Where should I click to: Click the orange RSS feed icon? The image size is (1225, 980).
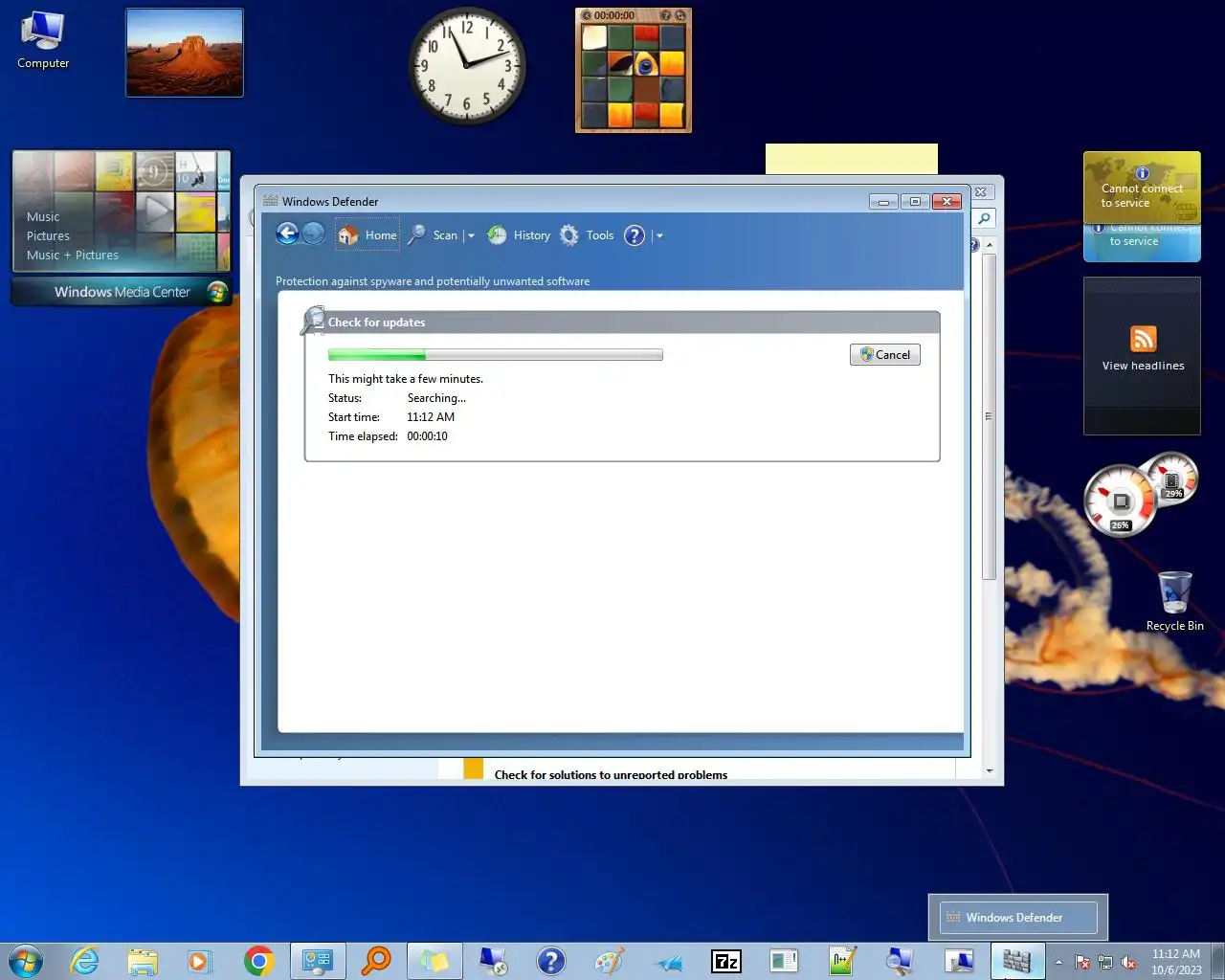point(1143,339)
